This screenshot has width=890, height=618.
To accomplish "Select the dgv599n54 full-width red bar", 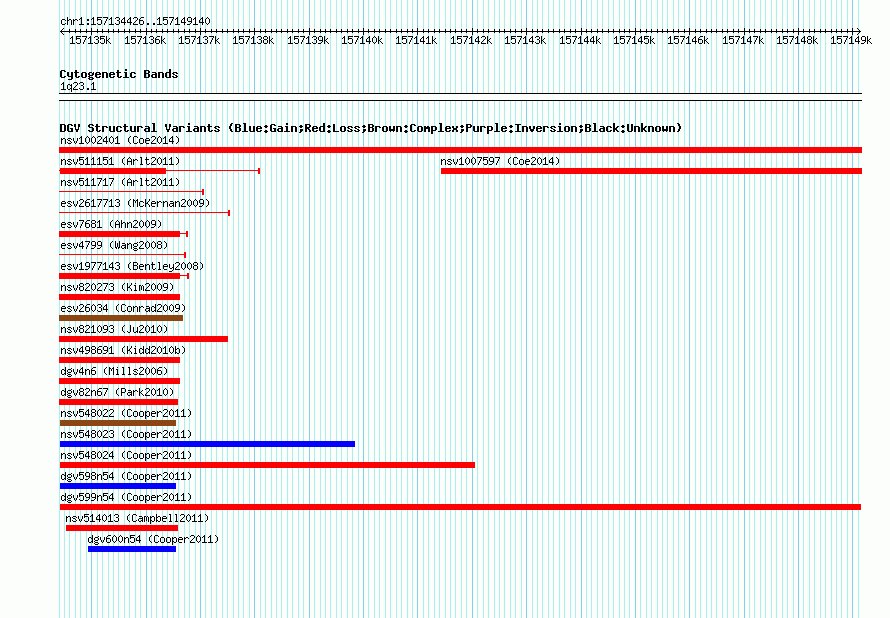I will tap(460, 507).
